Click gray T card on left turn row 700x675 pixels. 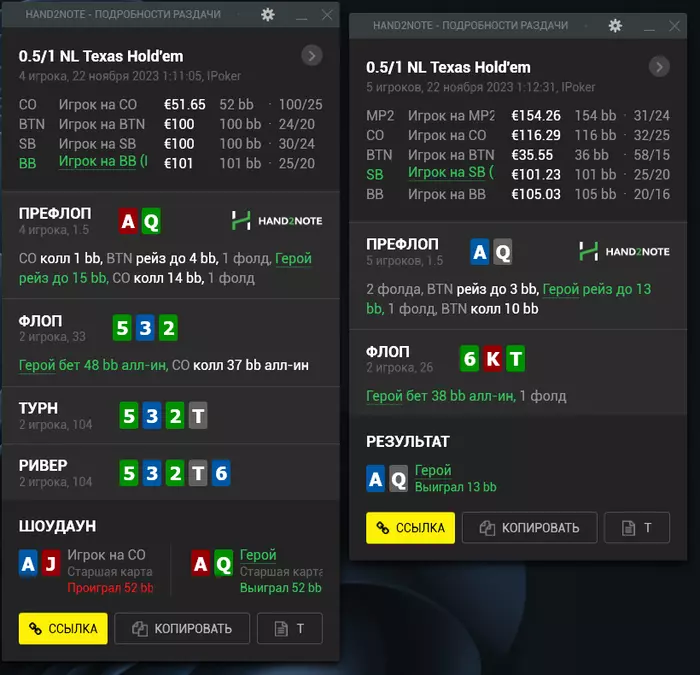coord(198,416)
